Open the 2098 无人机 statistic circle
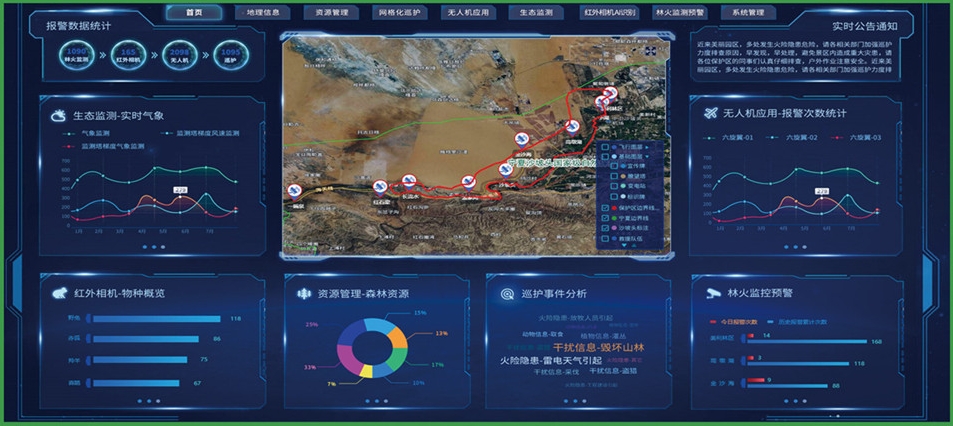Image resolution: width=953 pixels, height=426 pixels. coord(179,55)
